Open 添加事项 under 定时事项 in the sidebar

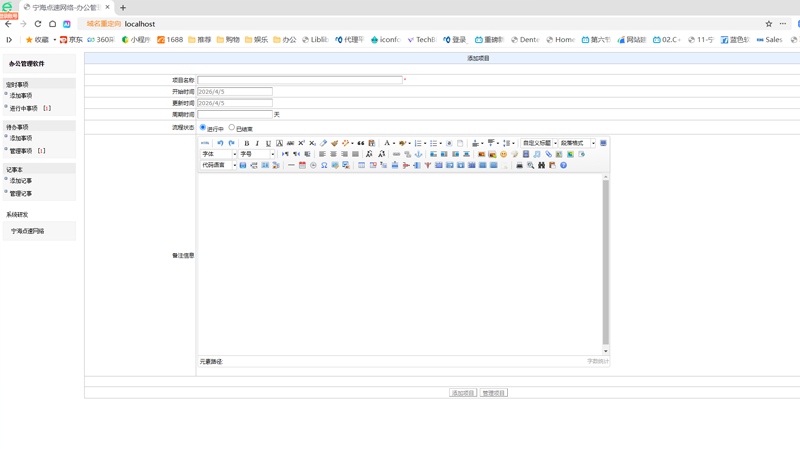click(21, 96)
